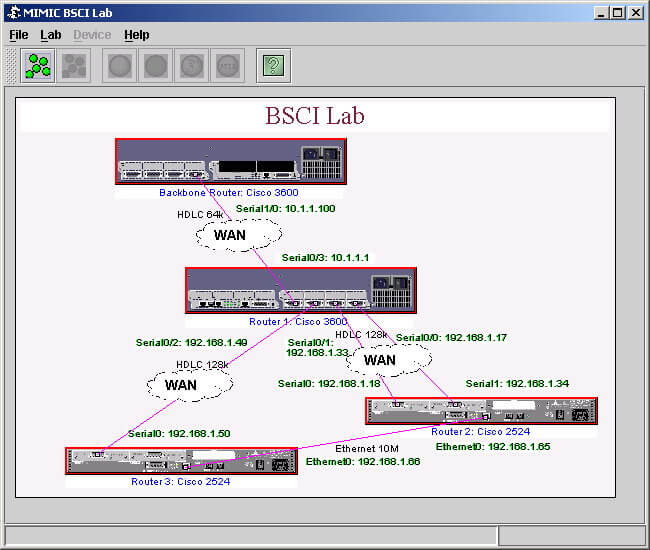This screenshot has height=550, width=650.
Task: Select the Router 3 Cisco 2524 image
Action: (x=182, y=461)
